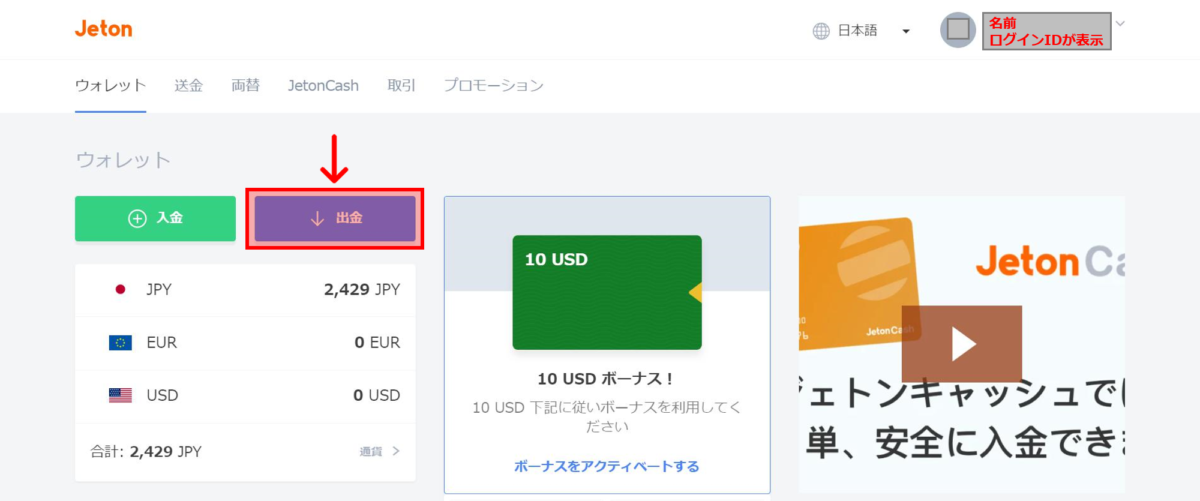The width and height of the screenshot is (1200, 501).
Task: Open the 取引 transactions tab
Action: [401, 86]
